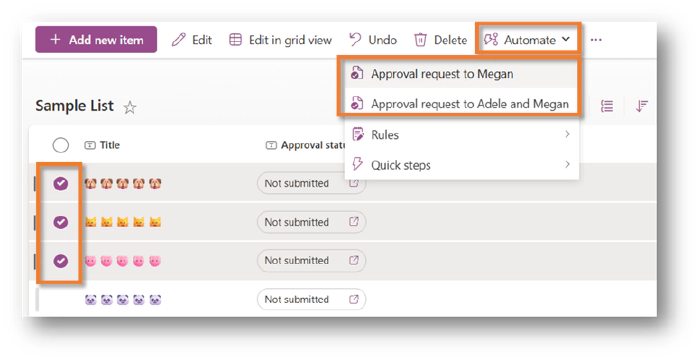Choose Approval request to Adele and Megan
Image resolution: width=700 pixels, height=360 pixels.
[x=459, y=104]
